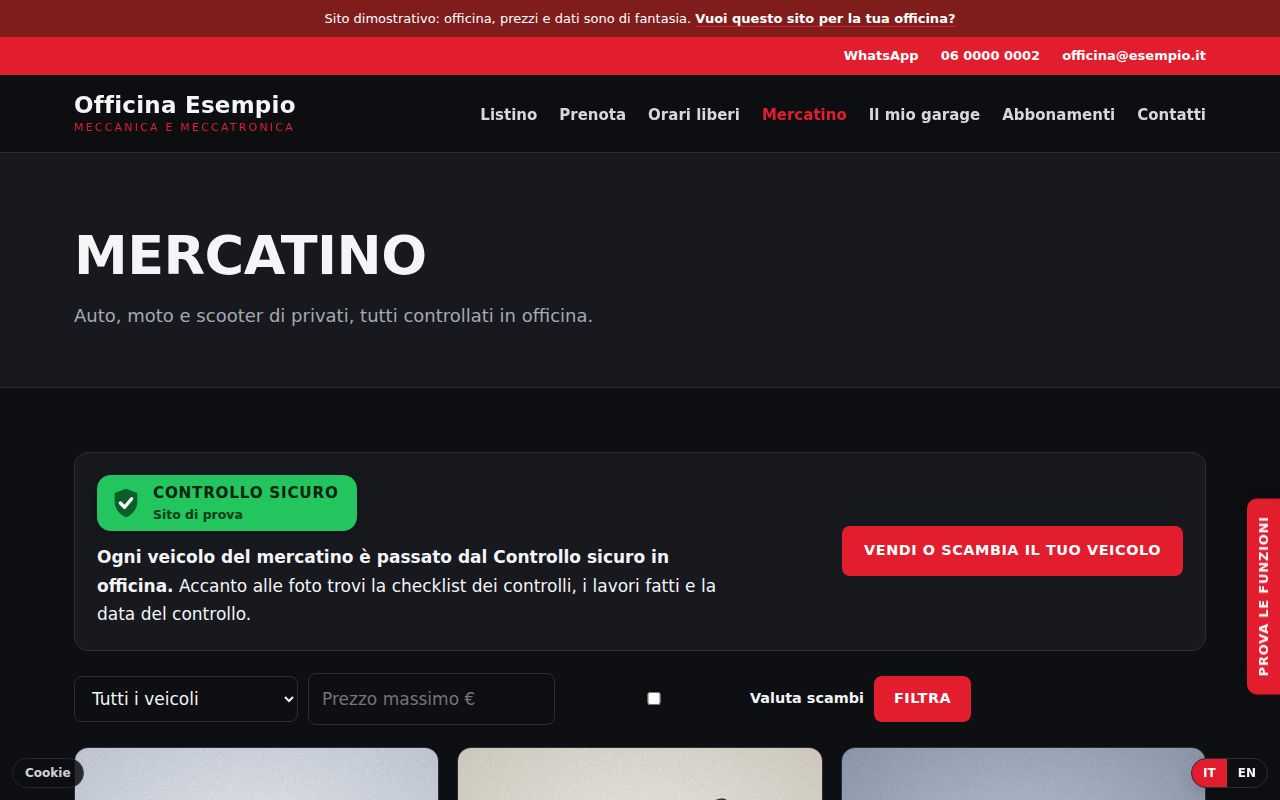Click Vuoi questo sito per la tua officina link
Viewport: 1280px width, 800px height.
825,19
